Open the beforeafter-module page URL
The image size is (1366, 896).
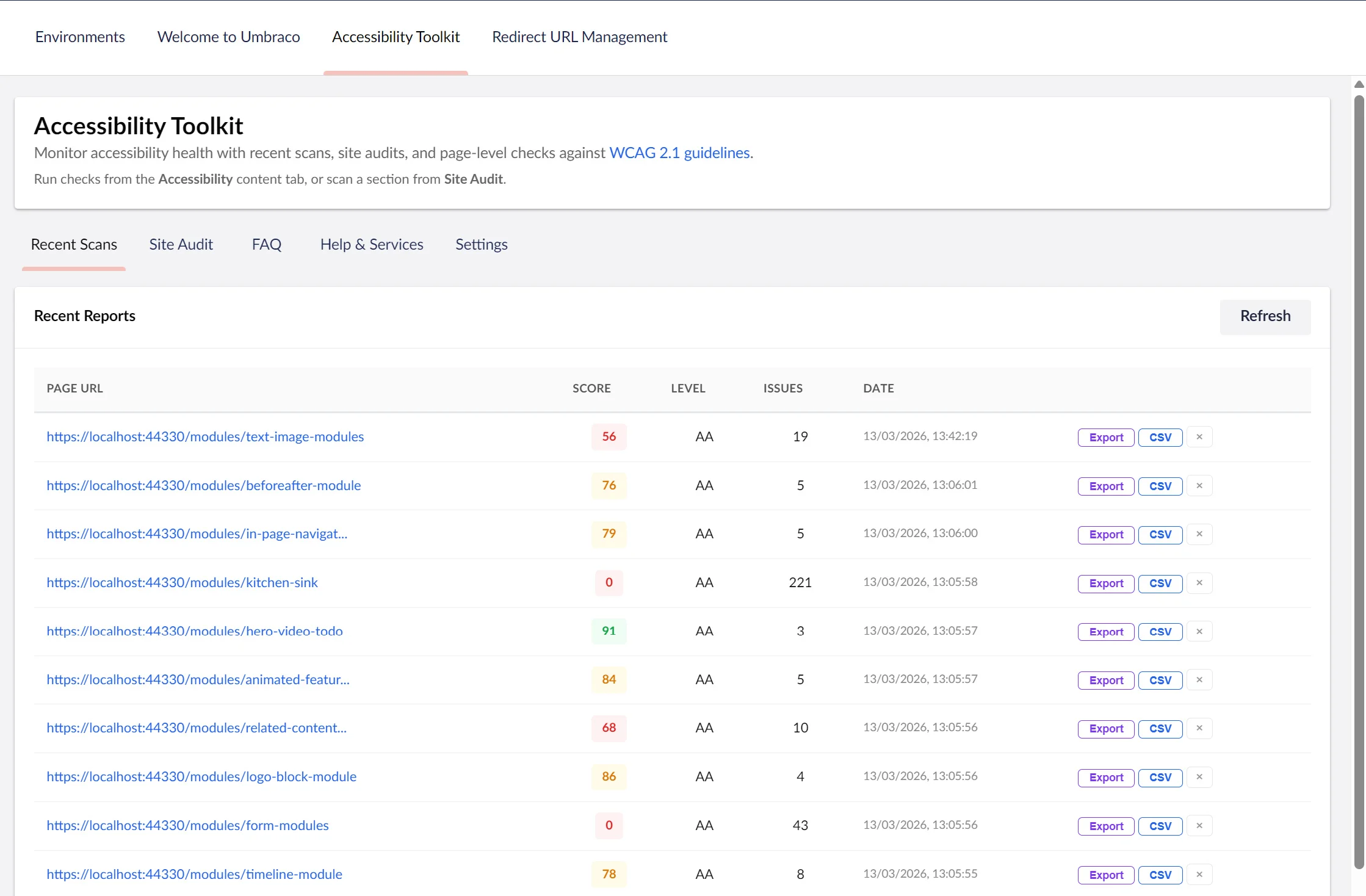(x=204, y=485)
